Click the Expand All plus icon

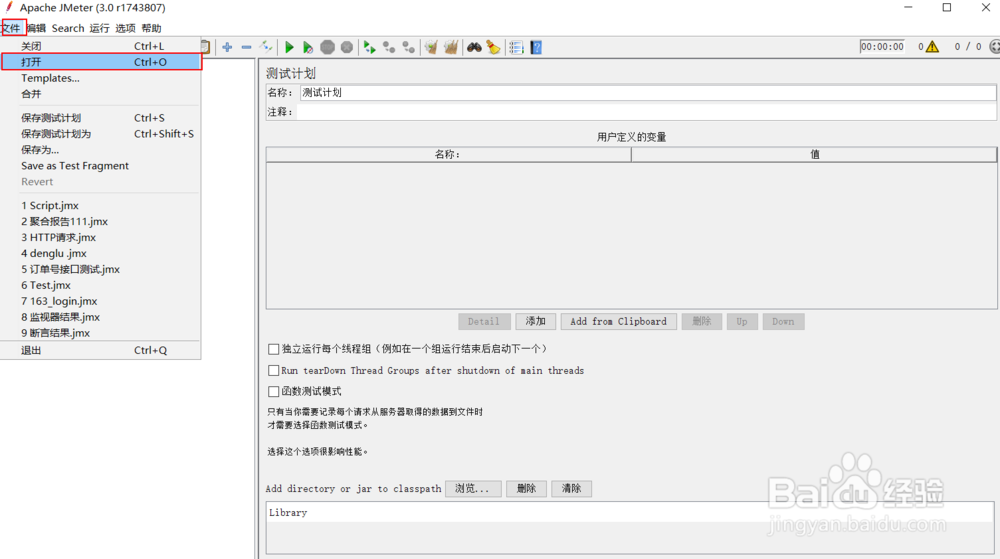pos(227,47)
